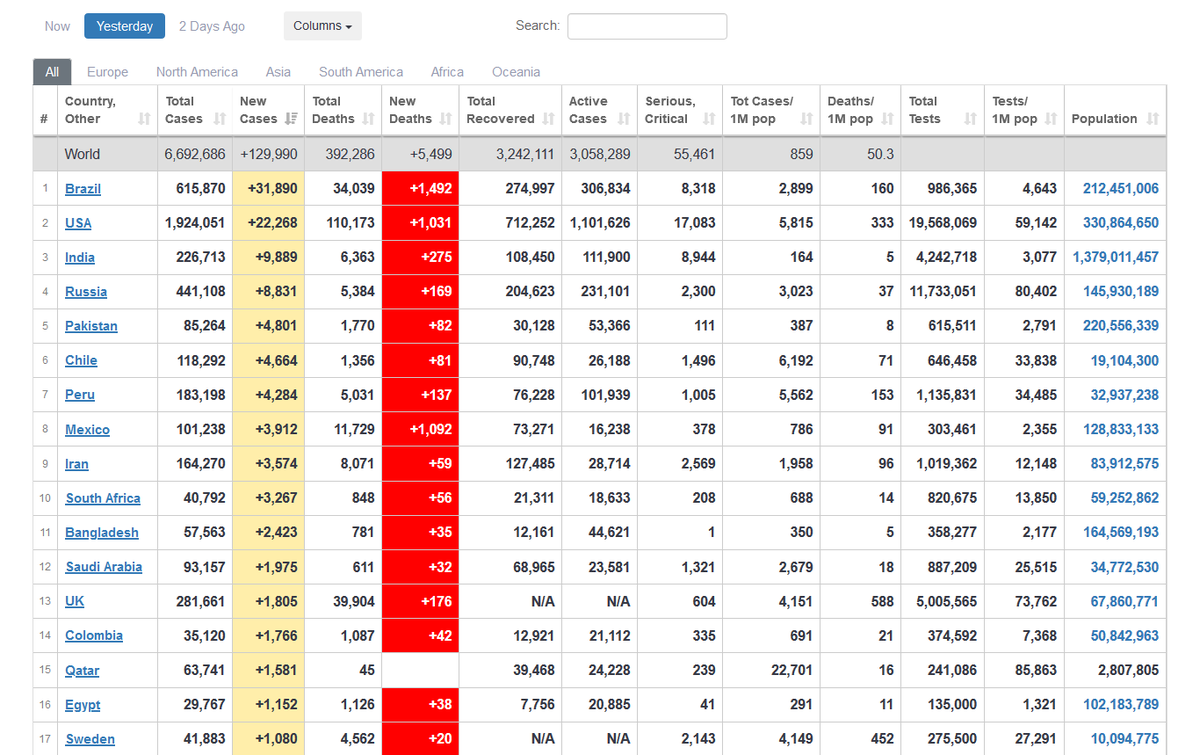Open the Chile country link
This screenshot has width=1200, height=755.
(x=81, y=361)
